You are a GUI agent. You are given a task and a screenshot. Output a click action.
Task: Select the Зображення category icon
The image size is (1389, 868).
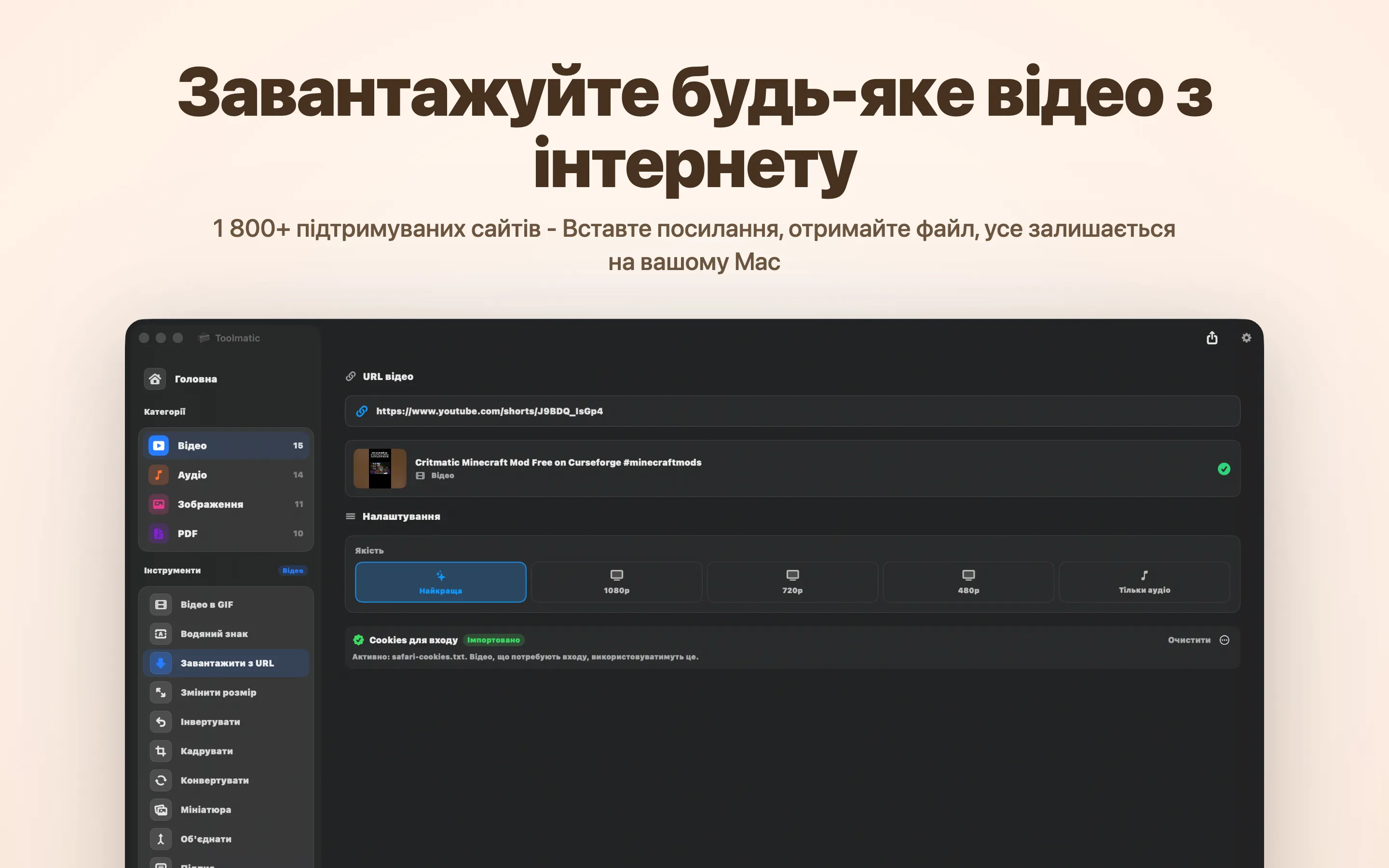coord(158,504)
